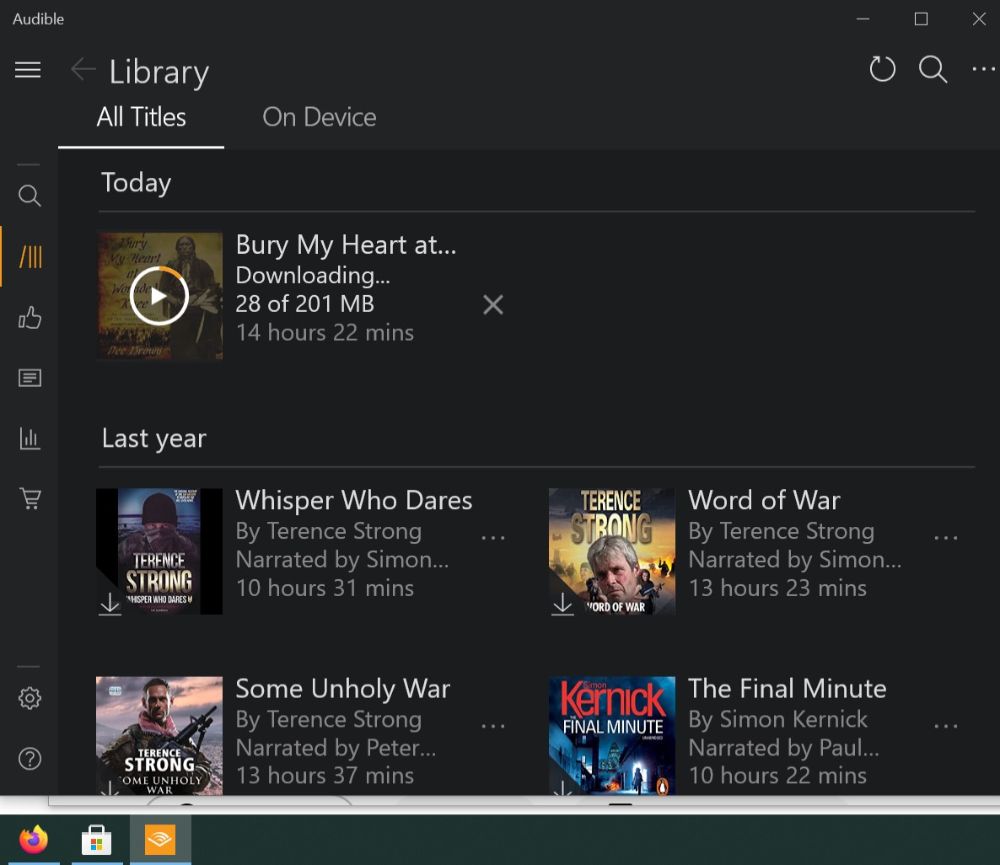Open the Bury My Heart at... title
Screen dimensions: 1000x865
(x=346, y=245)
